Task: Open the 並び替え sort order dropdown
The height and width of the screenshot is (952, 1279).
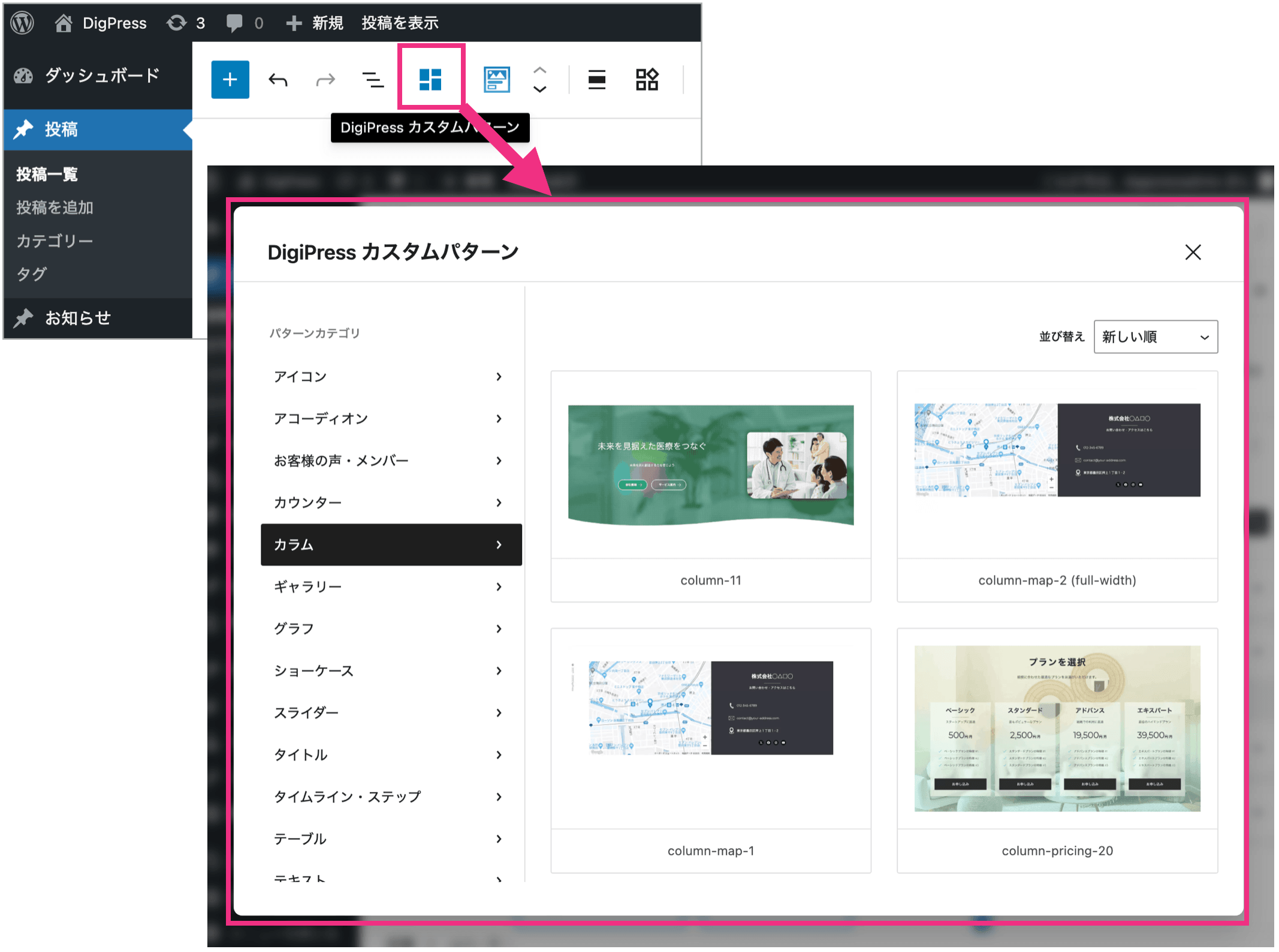Action: point(1155,337)
